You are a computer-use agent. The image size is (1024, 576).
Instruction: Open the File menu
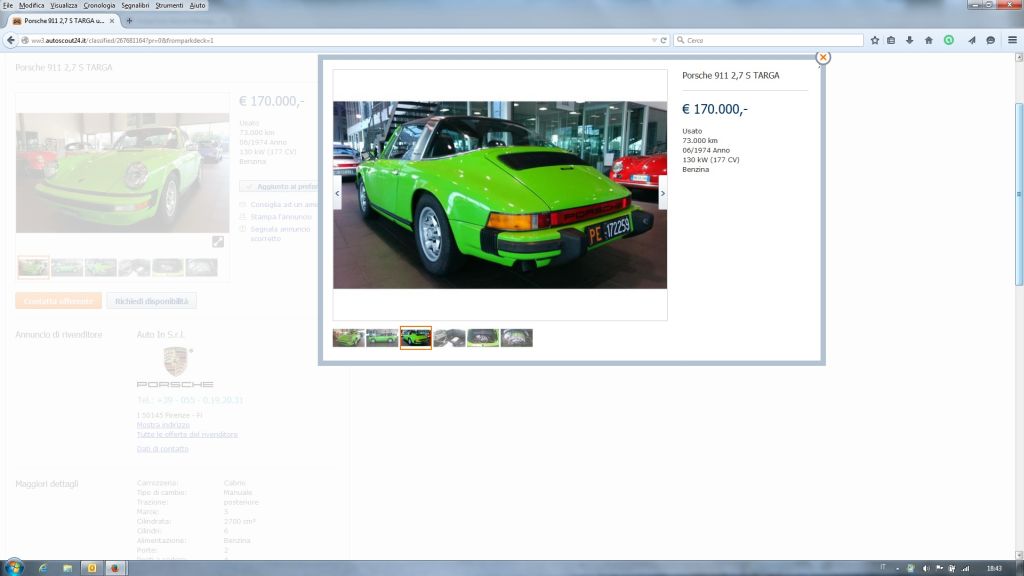8,5
